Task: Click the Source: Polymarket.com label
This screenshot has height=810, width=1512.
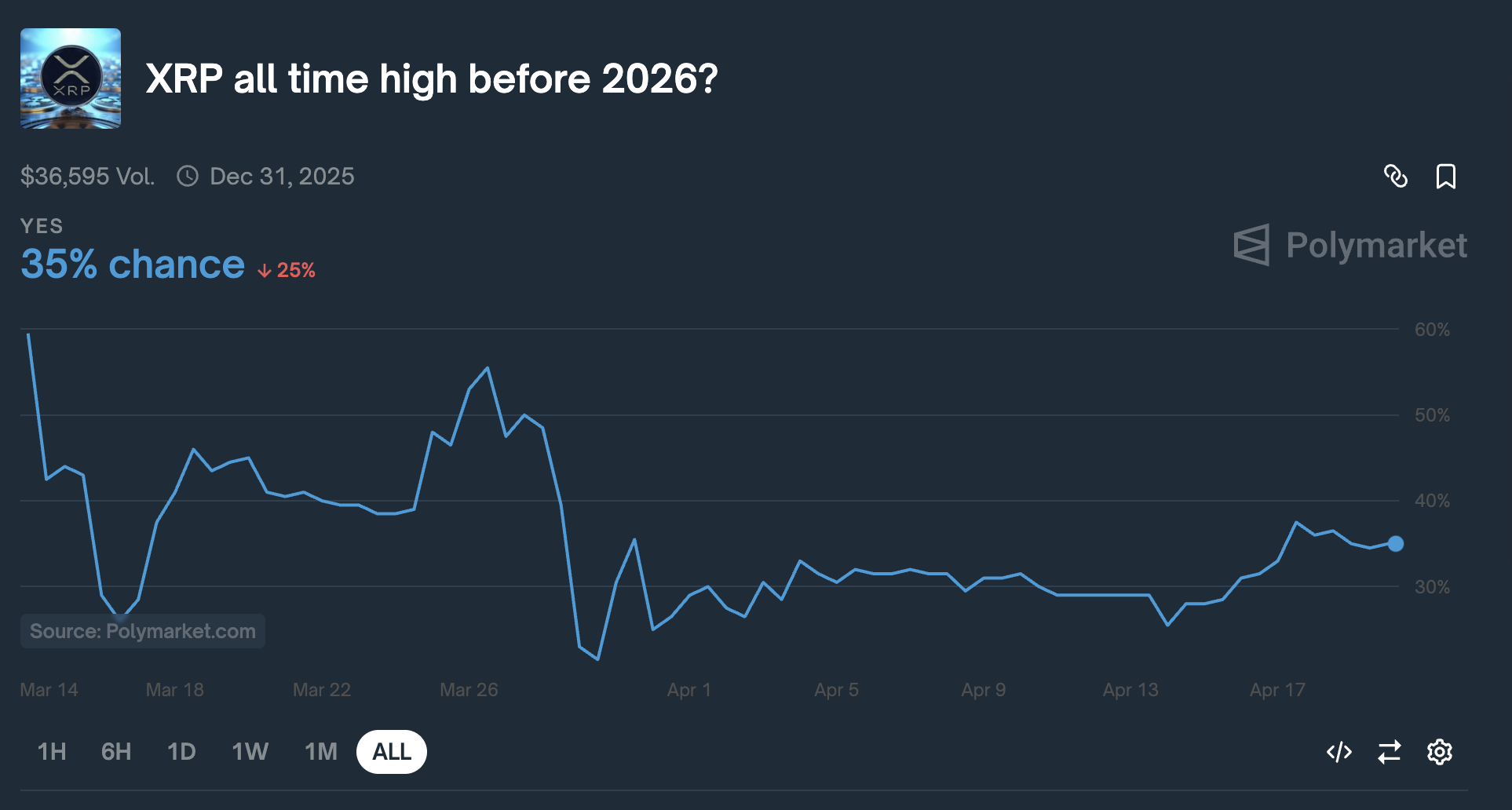Action: click(x=142, y=630)
